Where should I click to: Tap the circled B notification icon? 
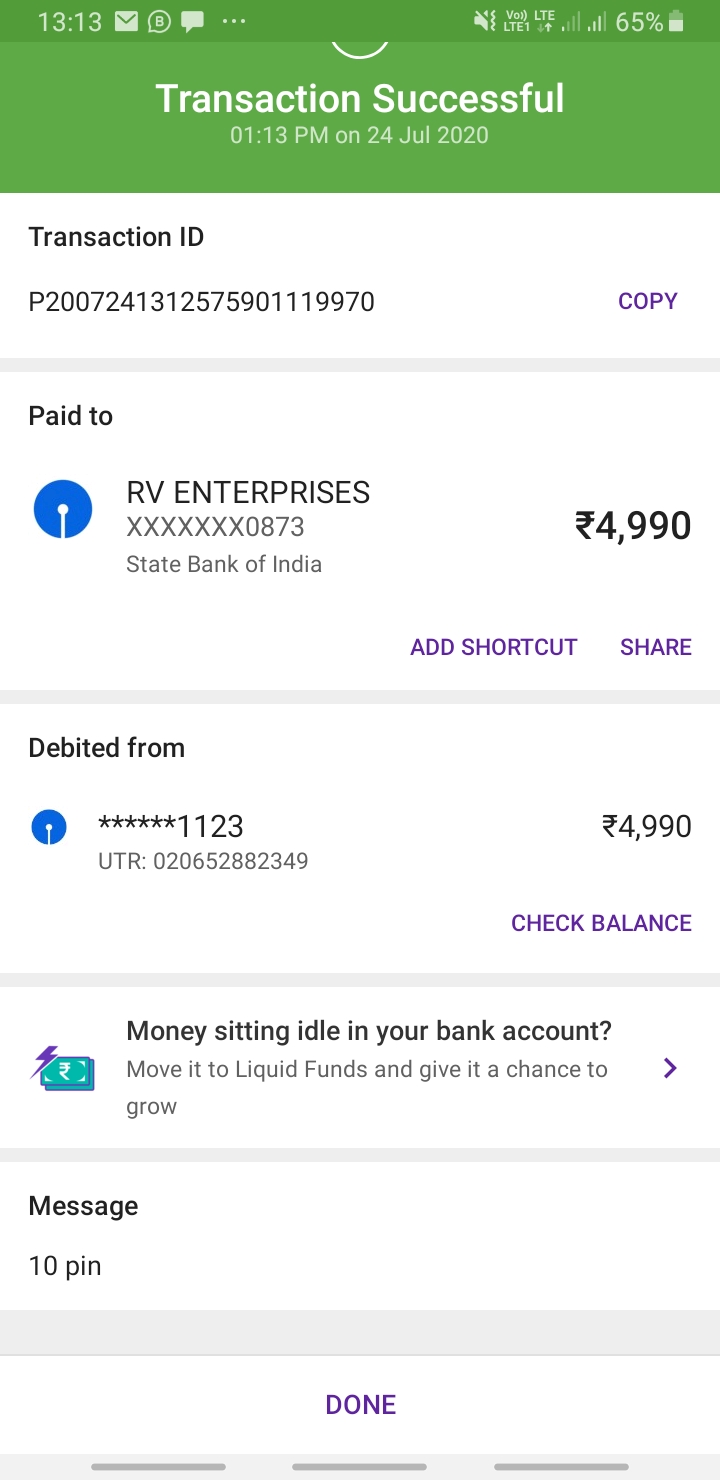[x=160, y=21]
